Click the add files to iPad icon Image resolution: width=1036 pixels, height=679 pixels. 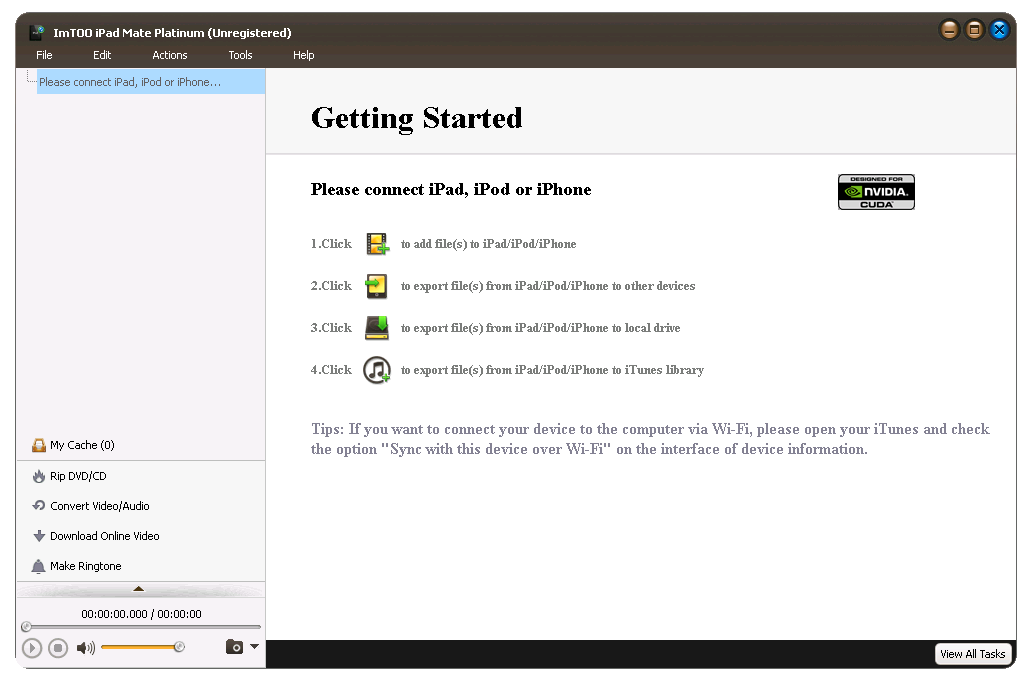coord(377,244)
